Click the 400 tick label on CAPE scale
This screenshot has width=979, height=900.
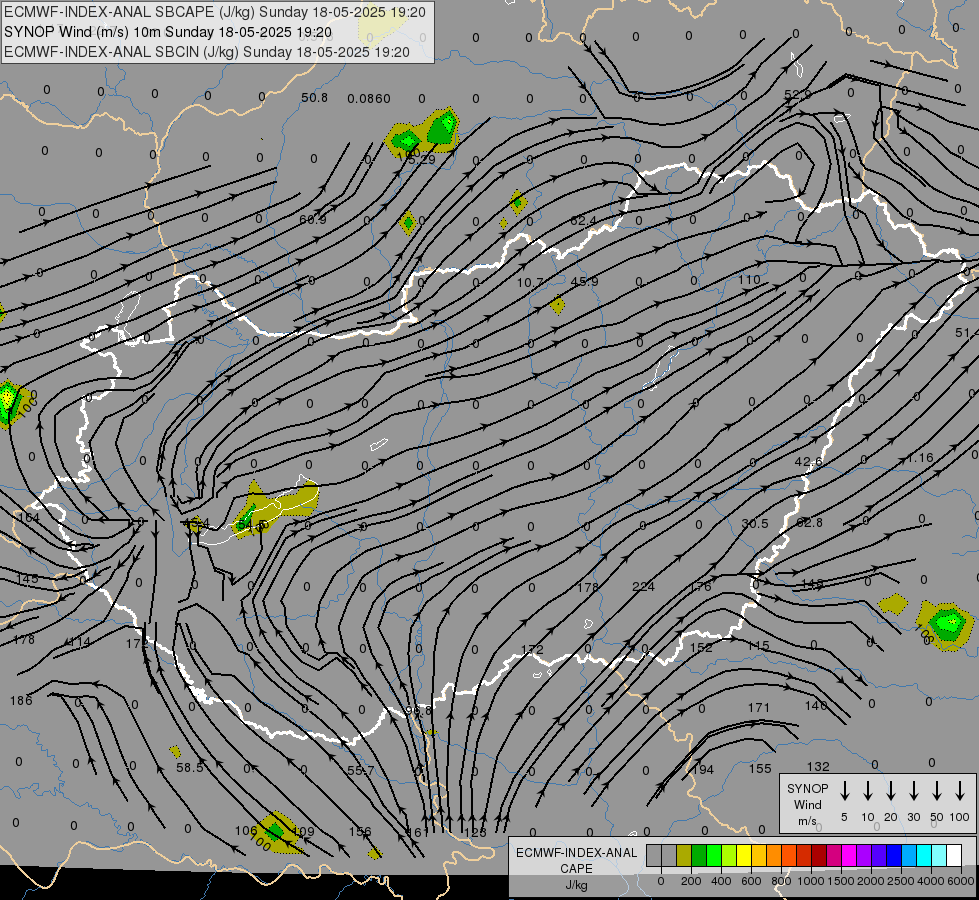coord(721,881)
